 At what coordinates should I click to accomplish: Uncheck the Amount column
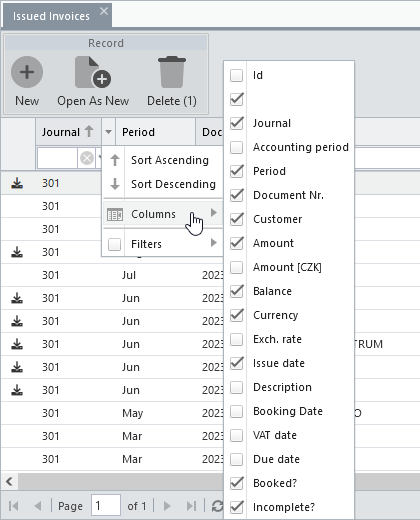(x=236, y=243)
